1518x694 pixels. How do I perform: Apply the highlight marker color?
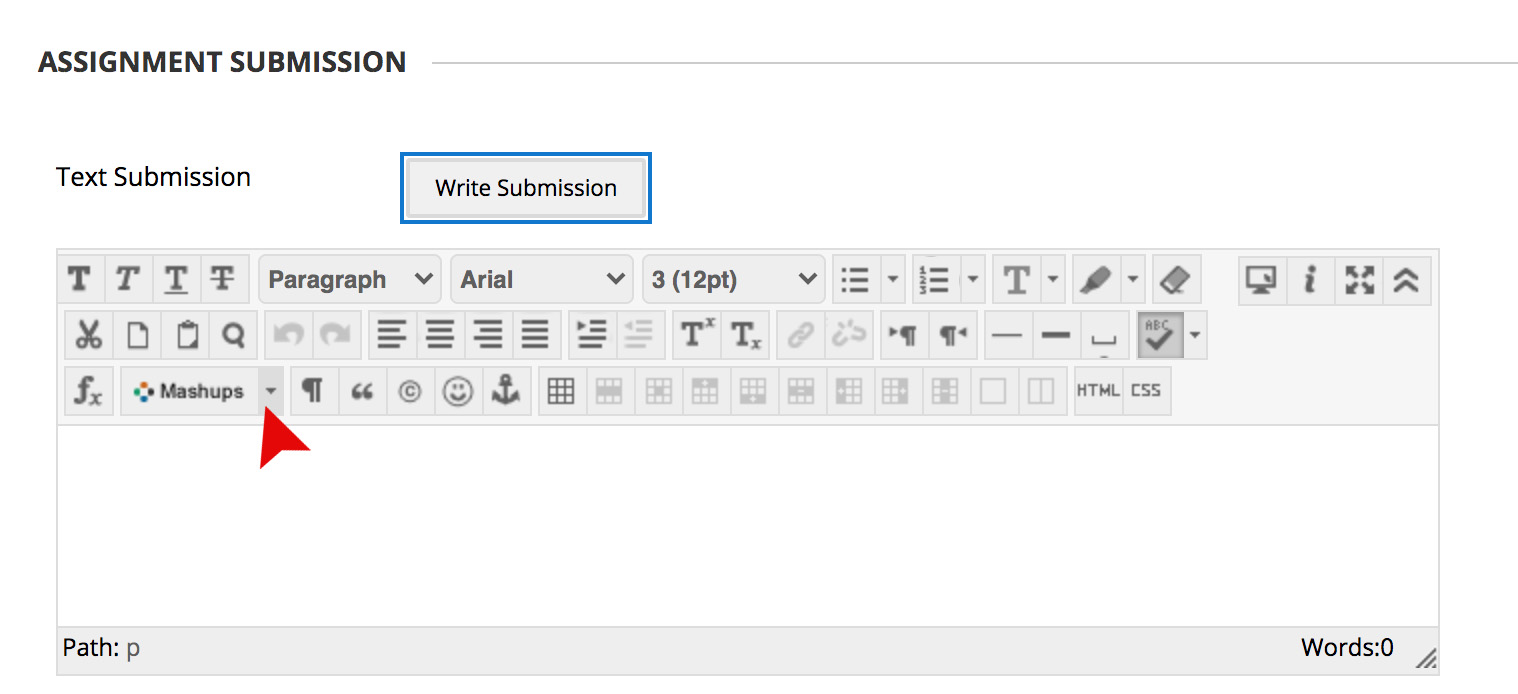click(x=1096, y=280)
